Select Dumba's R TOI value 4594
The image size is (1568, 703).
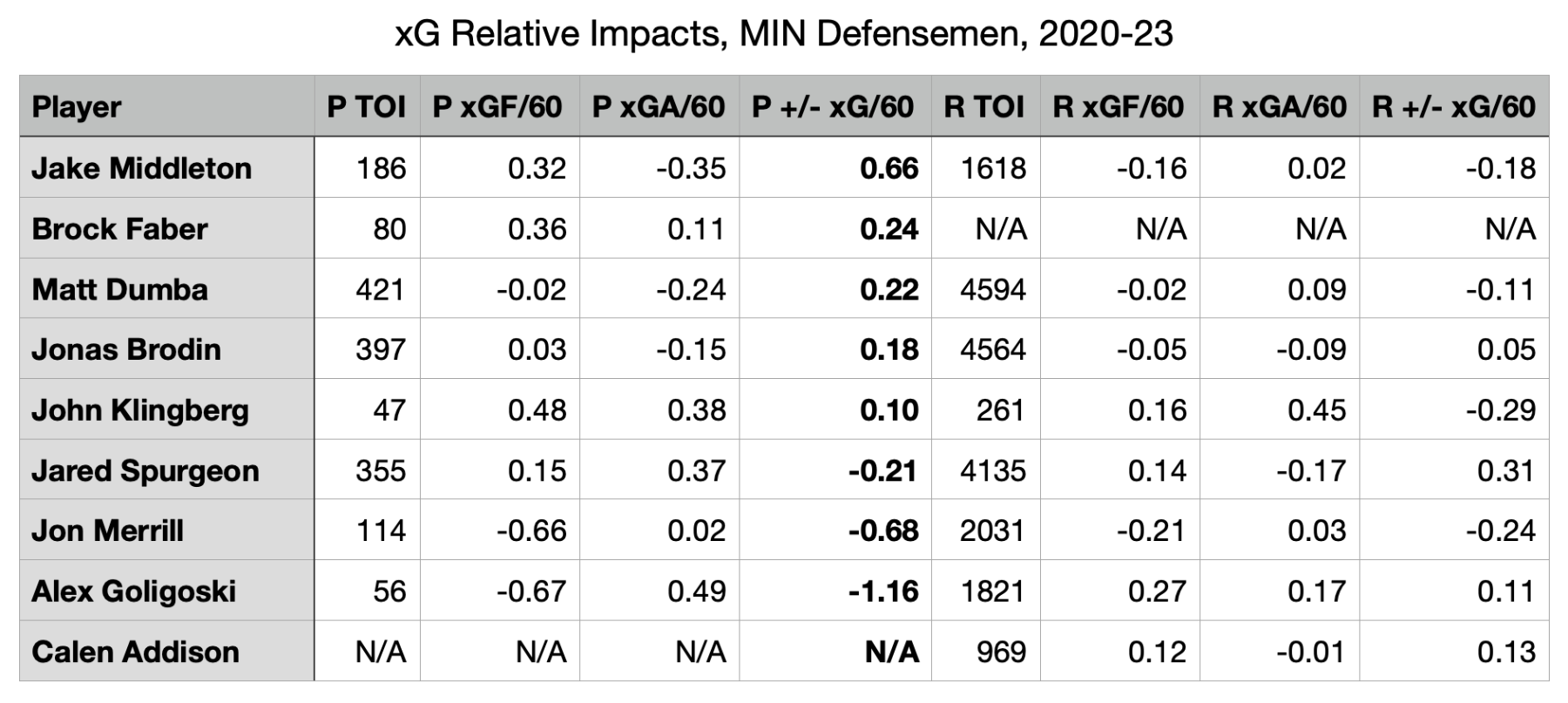coord(992,289)
